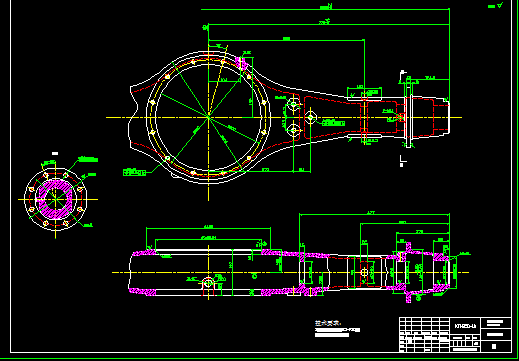
Task: Click the center of the large circular housing
Action: 208,117
